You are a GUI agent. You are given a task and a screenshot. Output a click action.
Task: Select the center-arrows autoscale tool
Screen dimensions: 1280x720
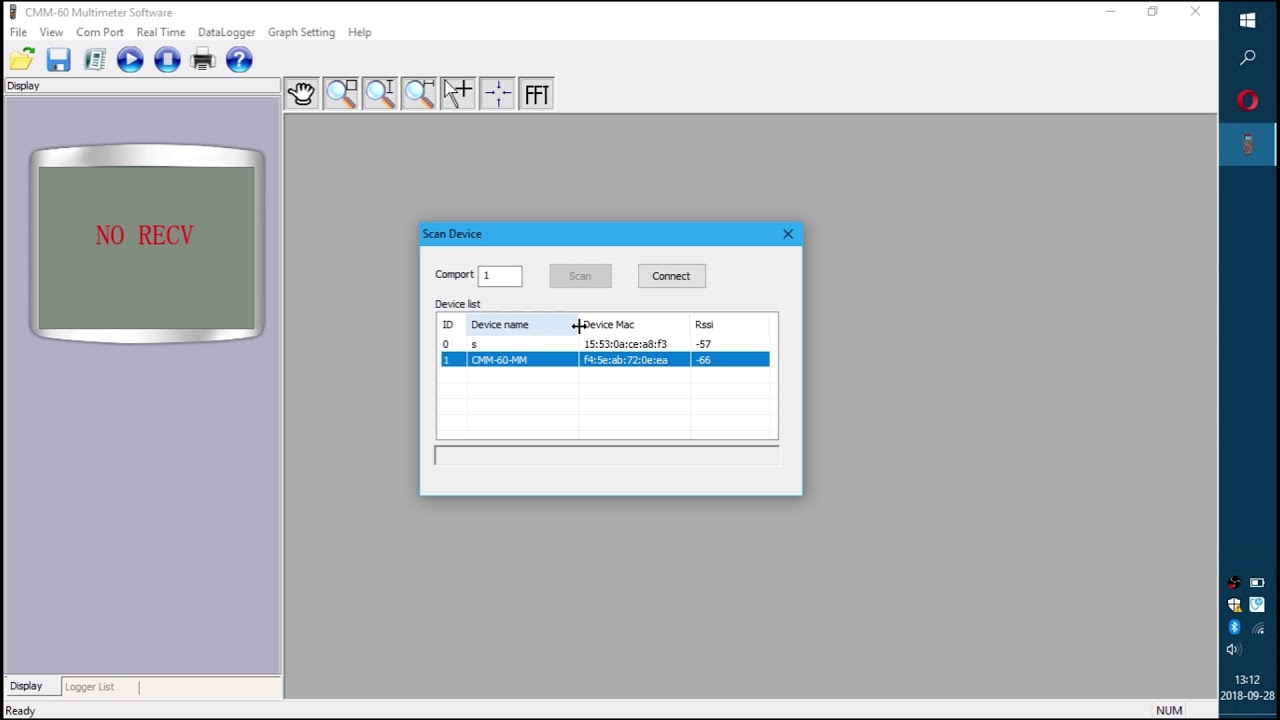point(497,94)
